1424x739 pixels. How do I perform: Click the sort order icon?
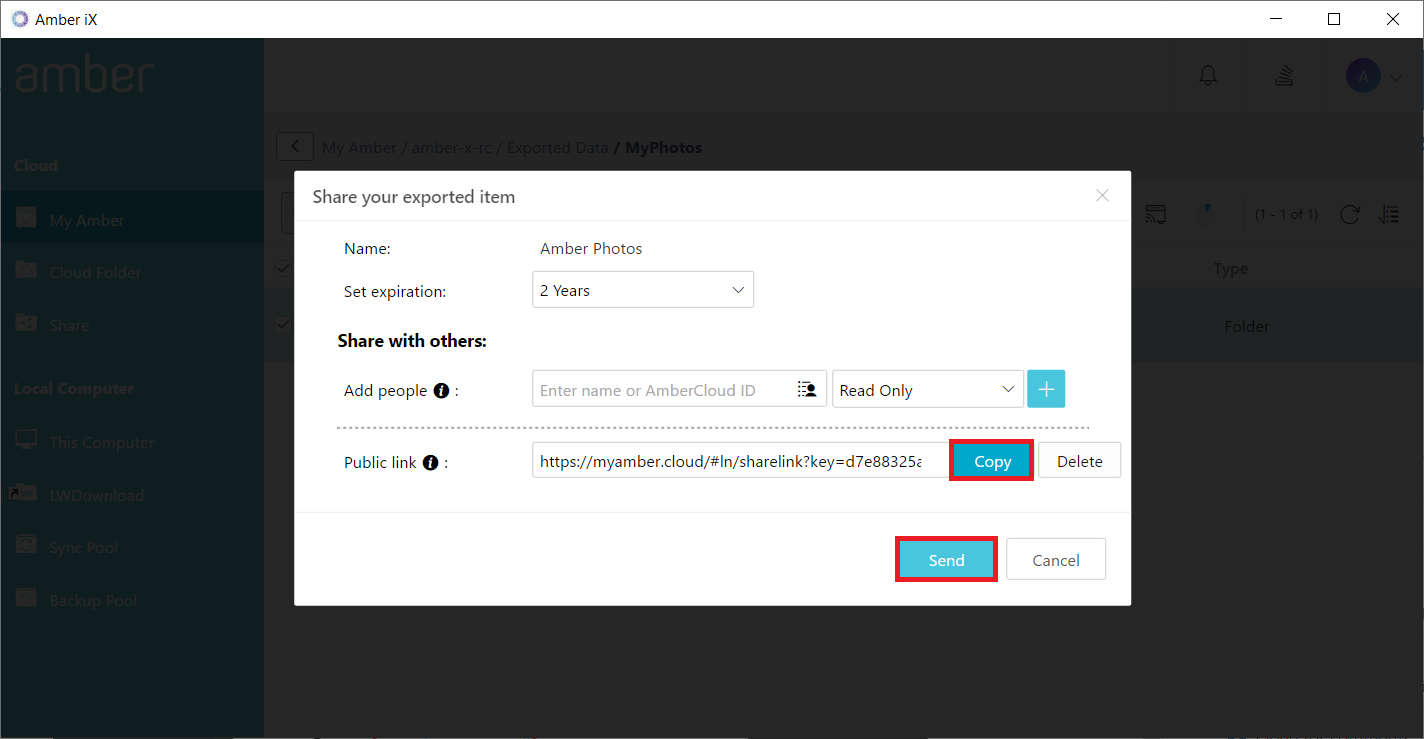pos(1388,214)
